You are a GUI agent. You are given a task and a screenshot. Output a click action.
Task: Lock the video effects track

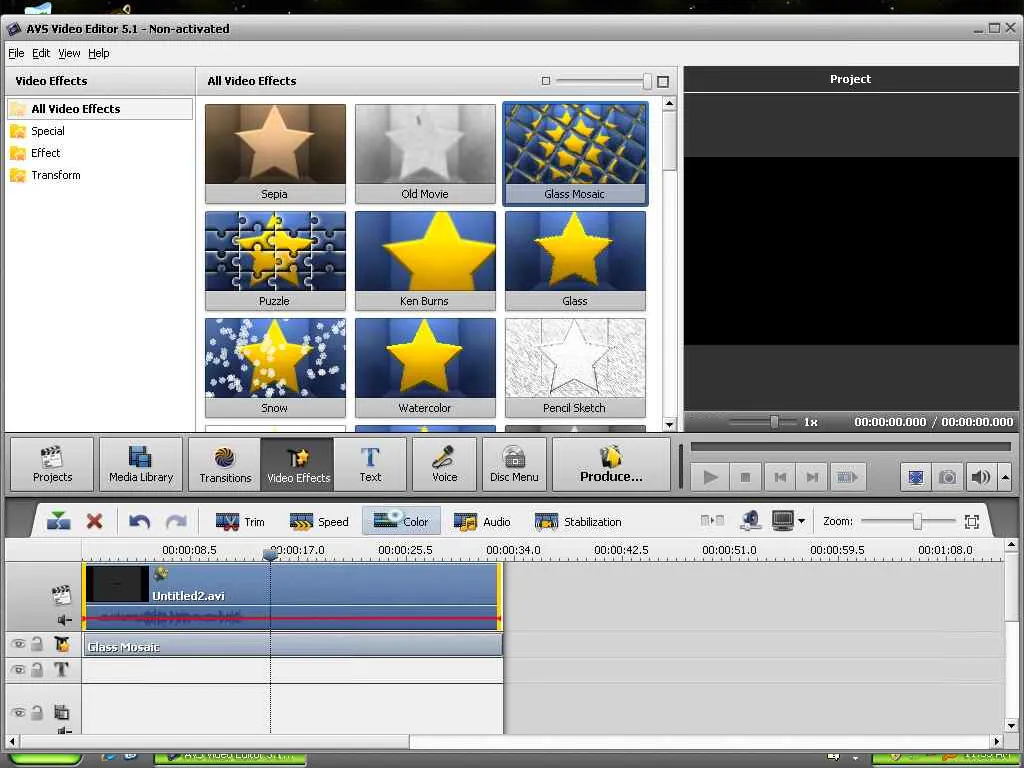pyautogui.click(x=37, y=644)
